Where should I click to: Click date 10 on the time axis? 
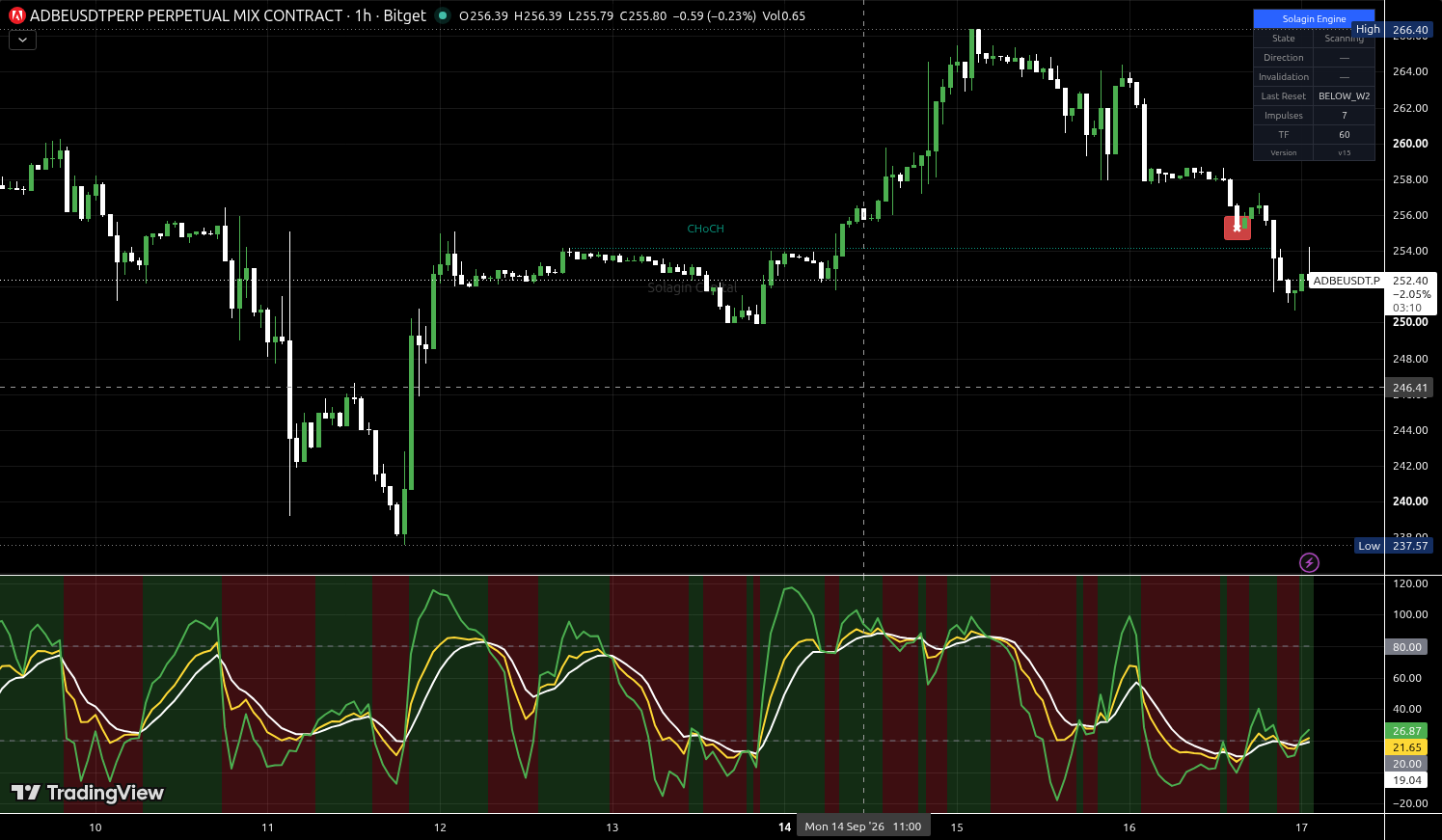(x=95, y=827)
